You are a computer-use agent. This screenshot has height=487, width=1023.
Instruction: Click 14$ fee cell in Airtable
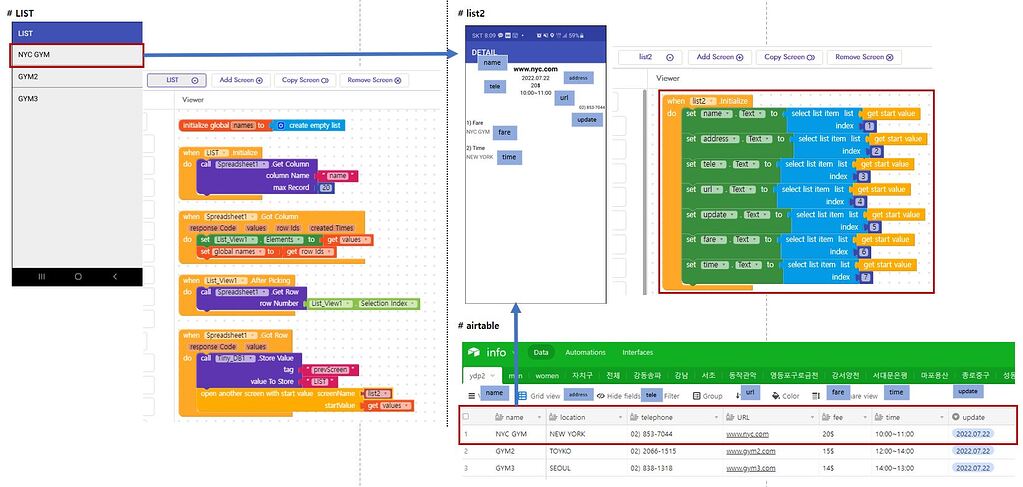tap(844, 468)
